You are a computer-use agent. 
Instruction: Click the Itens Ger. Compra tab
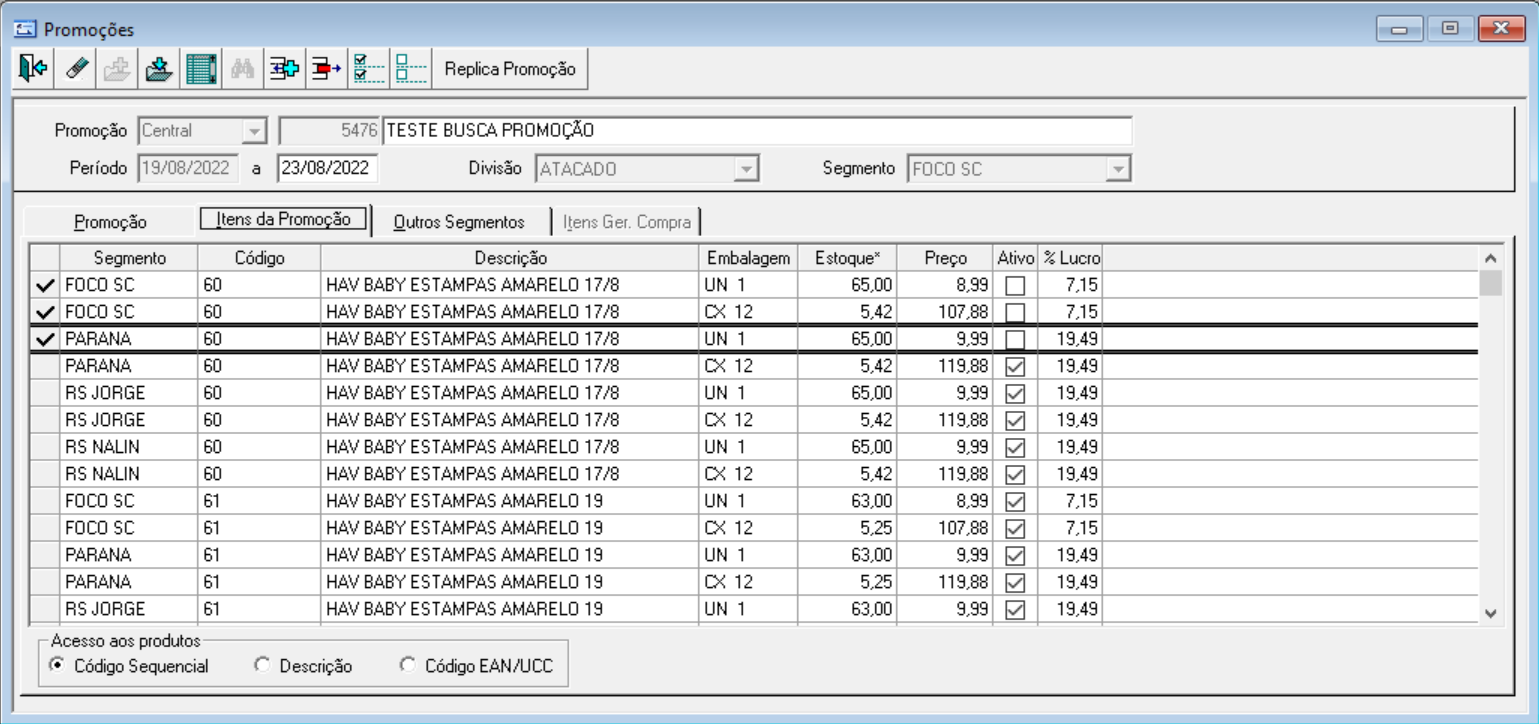[x=627, y=222]
